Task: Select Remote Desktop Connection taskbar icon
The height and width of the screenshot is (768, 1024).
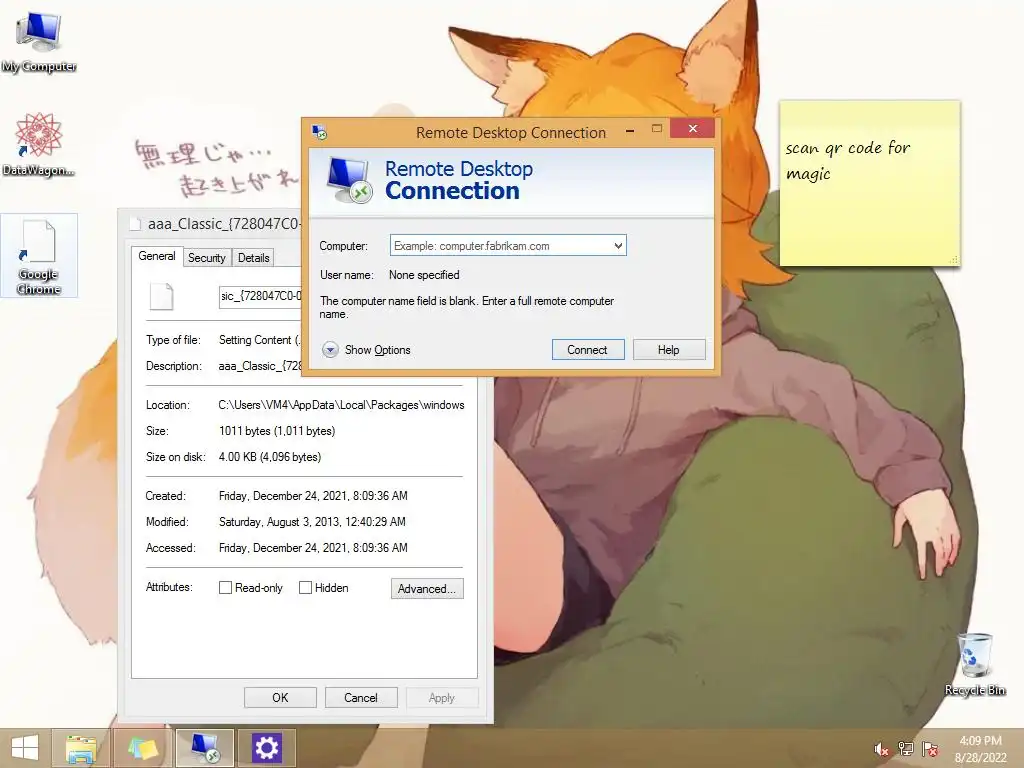Action: pyautogui.click(x=204, y=748)
